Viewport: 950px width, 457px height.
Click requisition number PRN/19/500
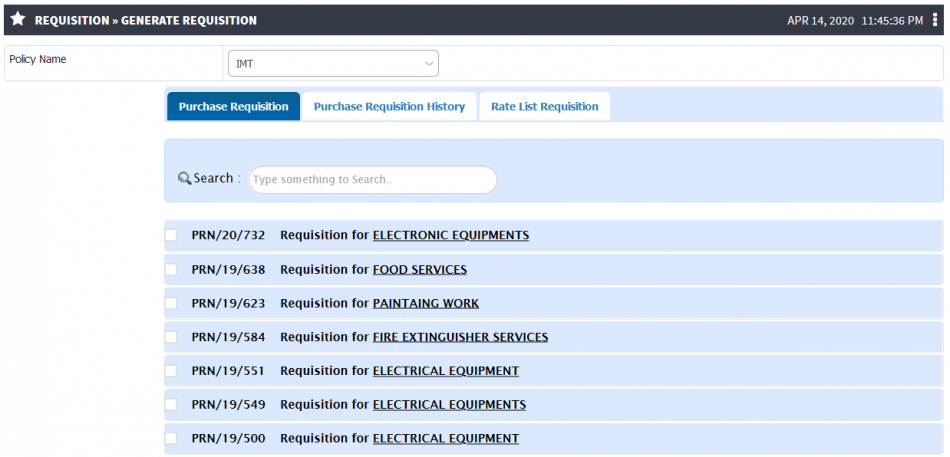(x=228, y=438)
